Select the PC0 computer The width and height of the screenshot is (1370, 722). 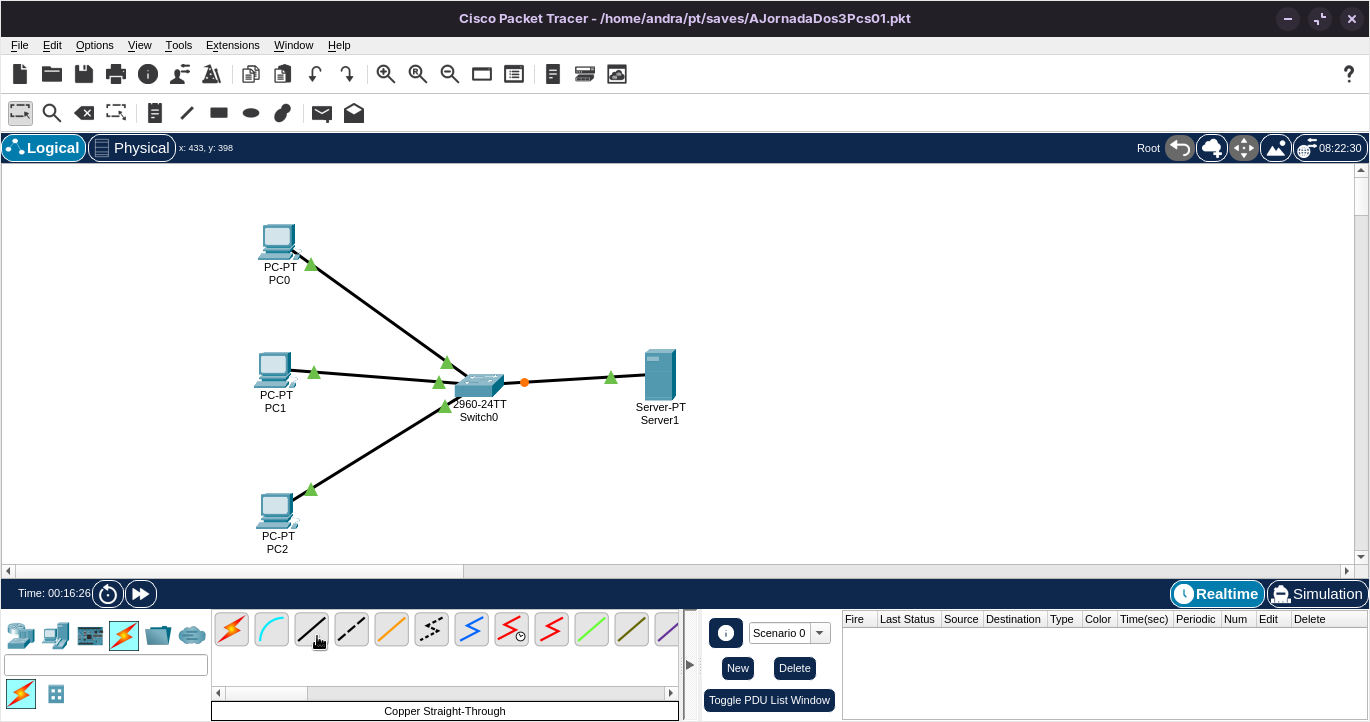click(278, 242)
